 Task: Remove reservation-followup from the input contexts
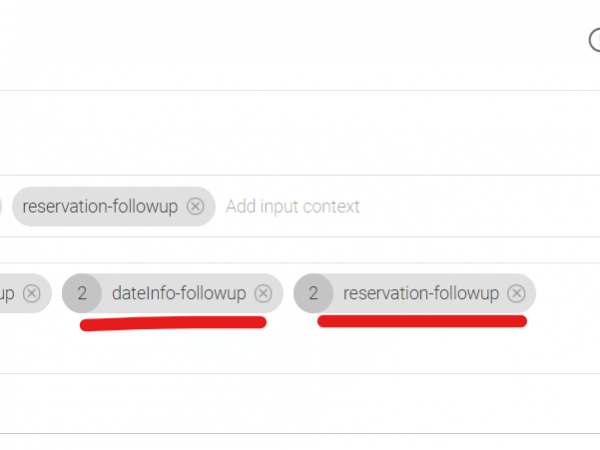point(196,207)
